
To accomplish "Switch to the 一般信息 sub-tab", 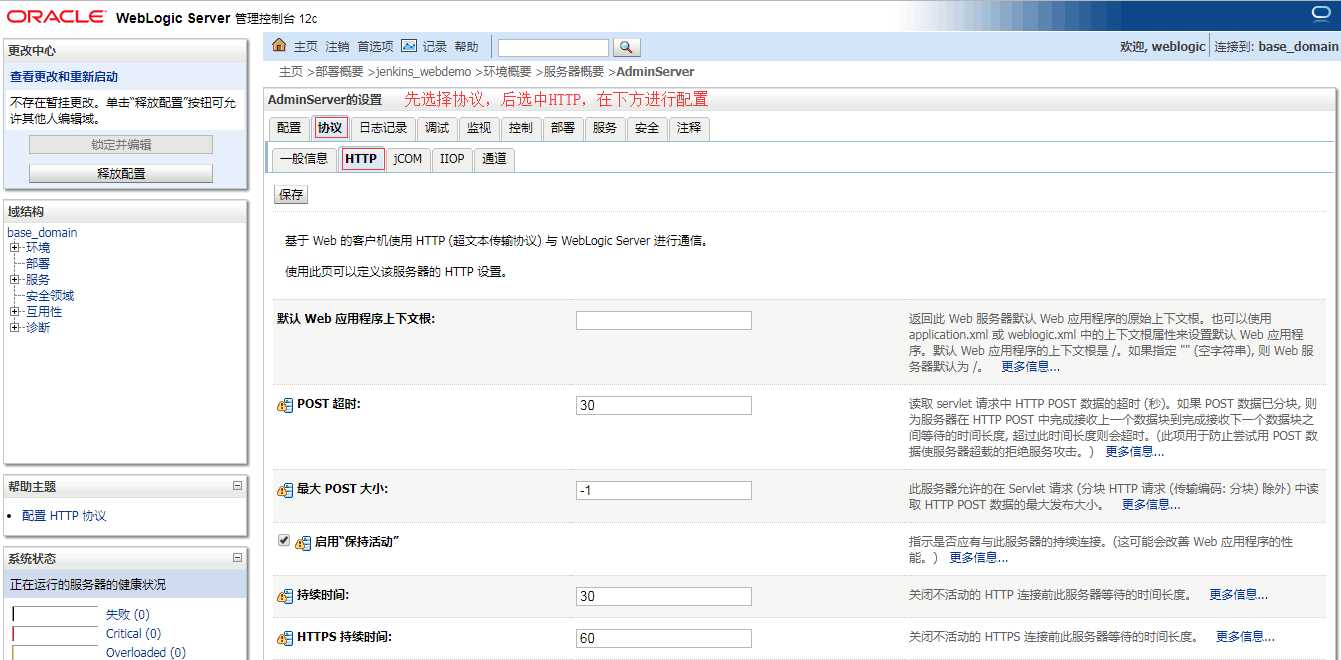I will (x=304, y=159).
